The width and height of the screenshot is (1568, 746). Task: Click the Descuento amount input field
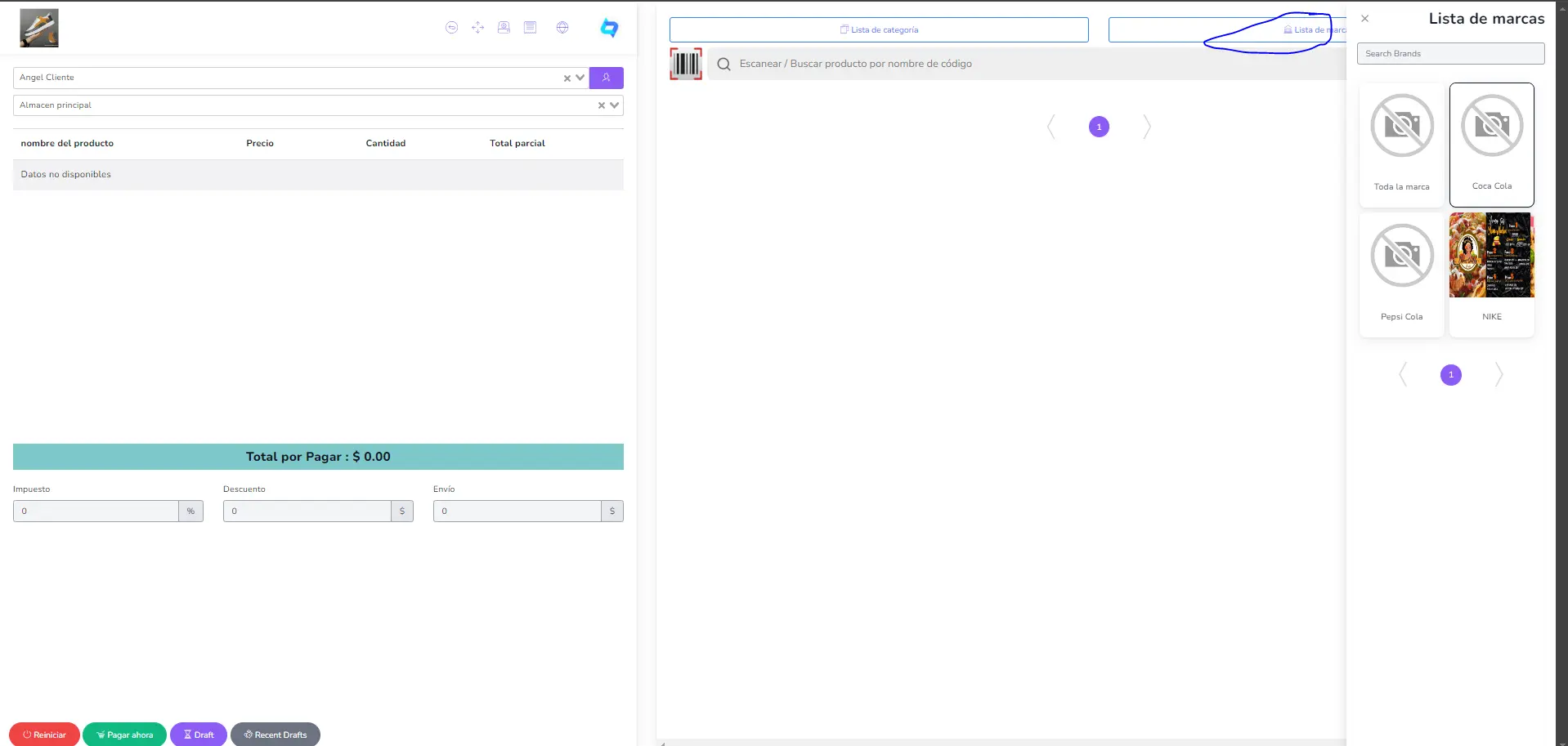[307, 511]
